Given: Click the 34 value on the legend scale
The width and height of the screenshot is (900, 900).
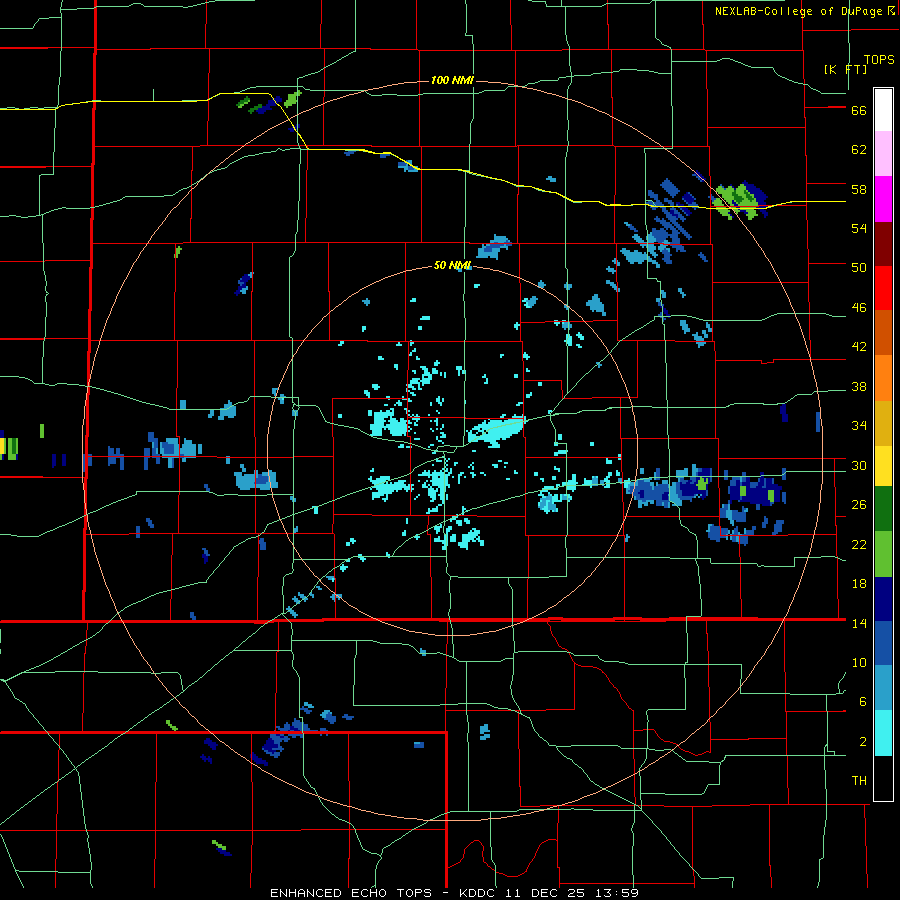Looking at the screenshot, I should [859, 426].
